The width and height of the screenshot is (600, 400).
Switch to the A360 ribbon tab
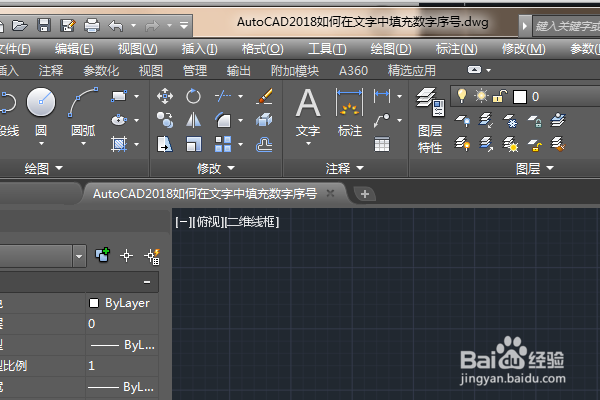click(353, 70)
